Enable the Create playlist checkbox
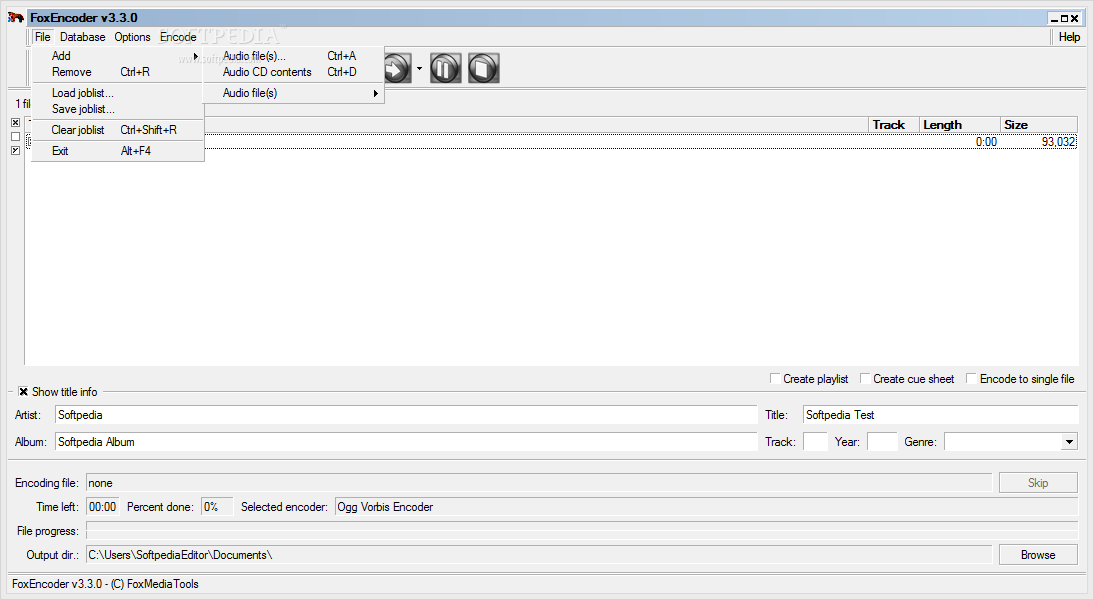Screen dimensions: 1094x600 [774, 378]
